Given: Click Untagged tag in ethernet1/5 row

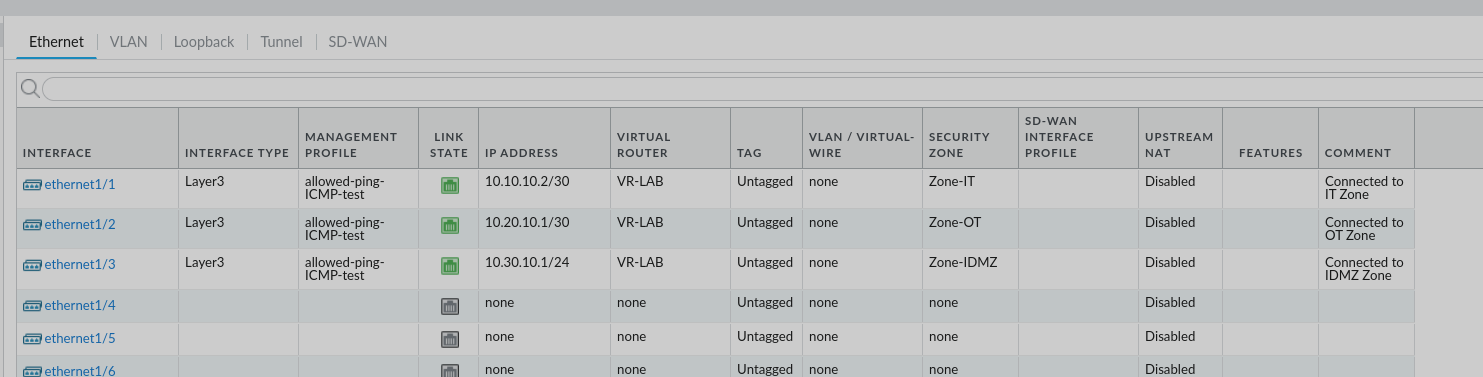Looking at the screenshot, I should 765,337.
